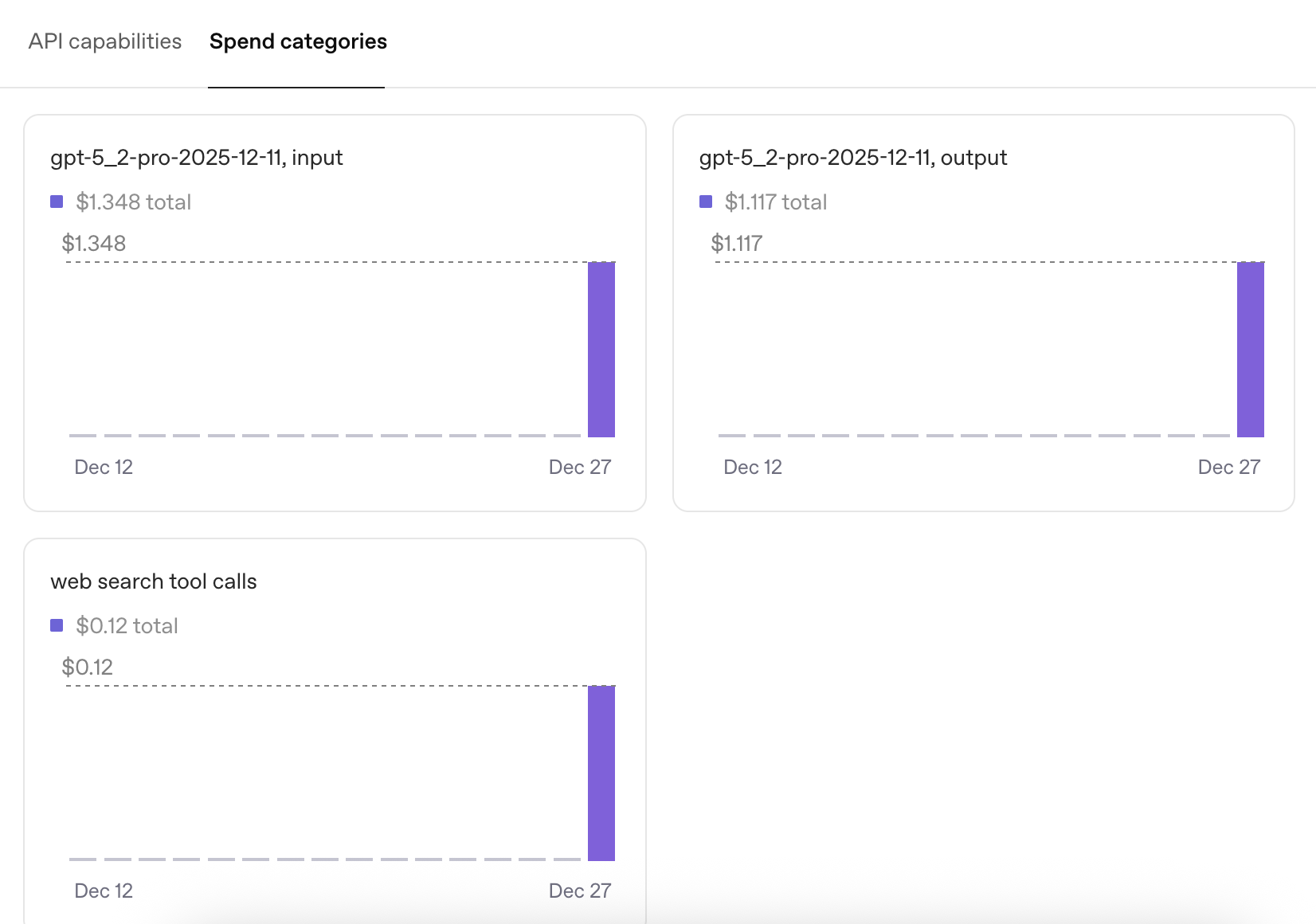Click the Dec 27 bar in web search chart
Viewport: 1316px width, 924px height.
(601, 773)
